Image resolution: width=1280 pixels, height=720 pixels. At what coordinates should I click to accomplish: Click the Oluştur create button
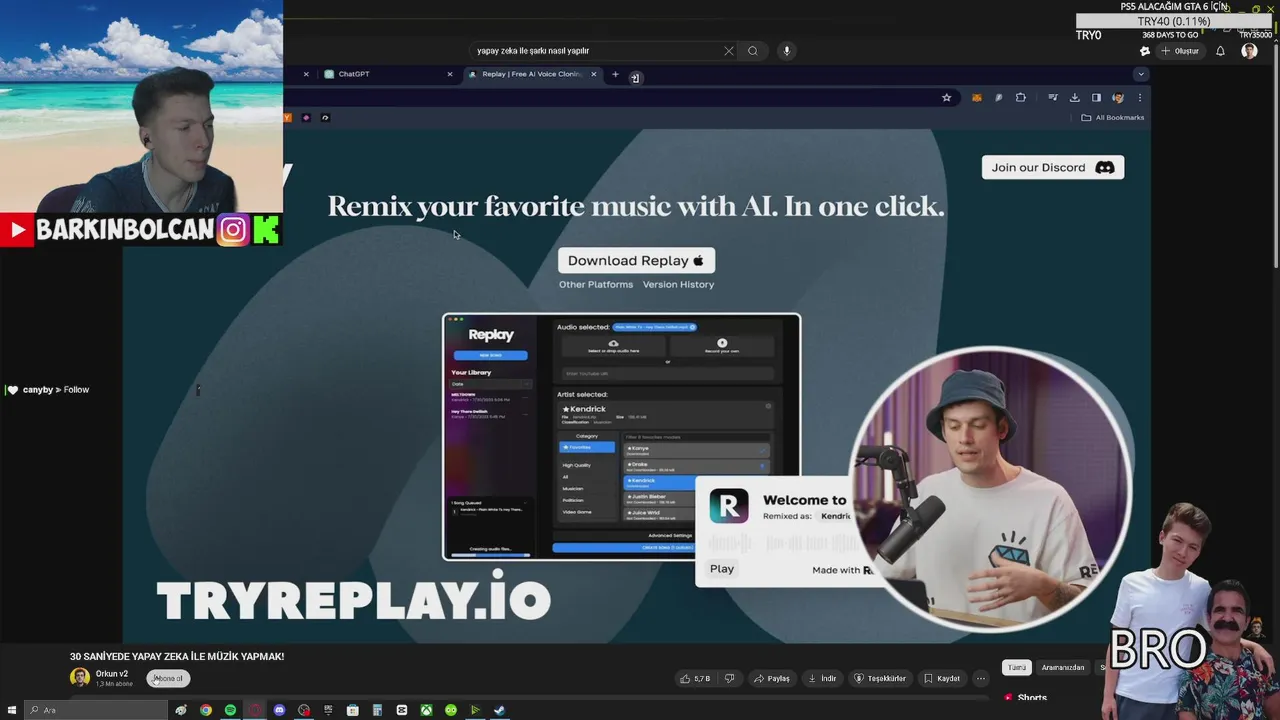click(x=1180, y=51)
